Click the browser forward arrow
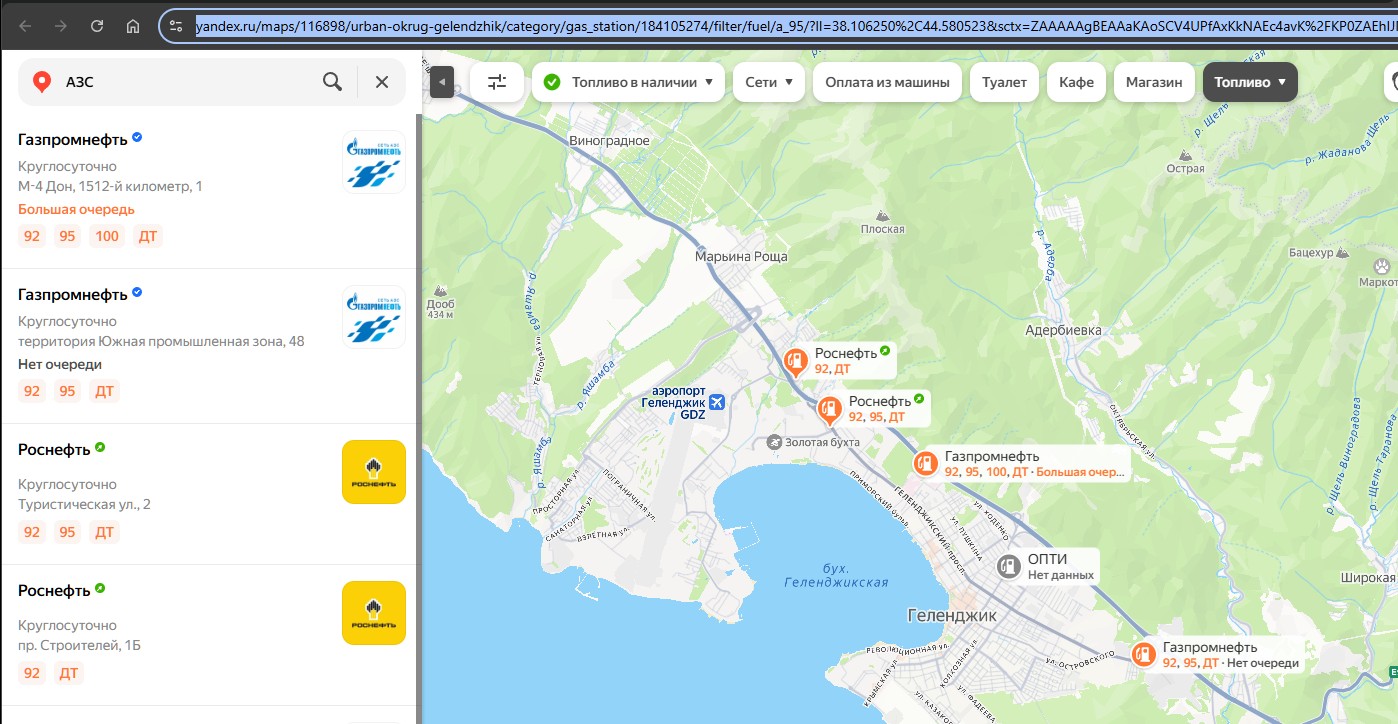This screenshot has width=1398, height=724. tap(61, 26)
